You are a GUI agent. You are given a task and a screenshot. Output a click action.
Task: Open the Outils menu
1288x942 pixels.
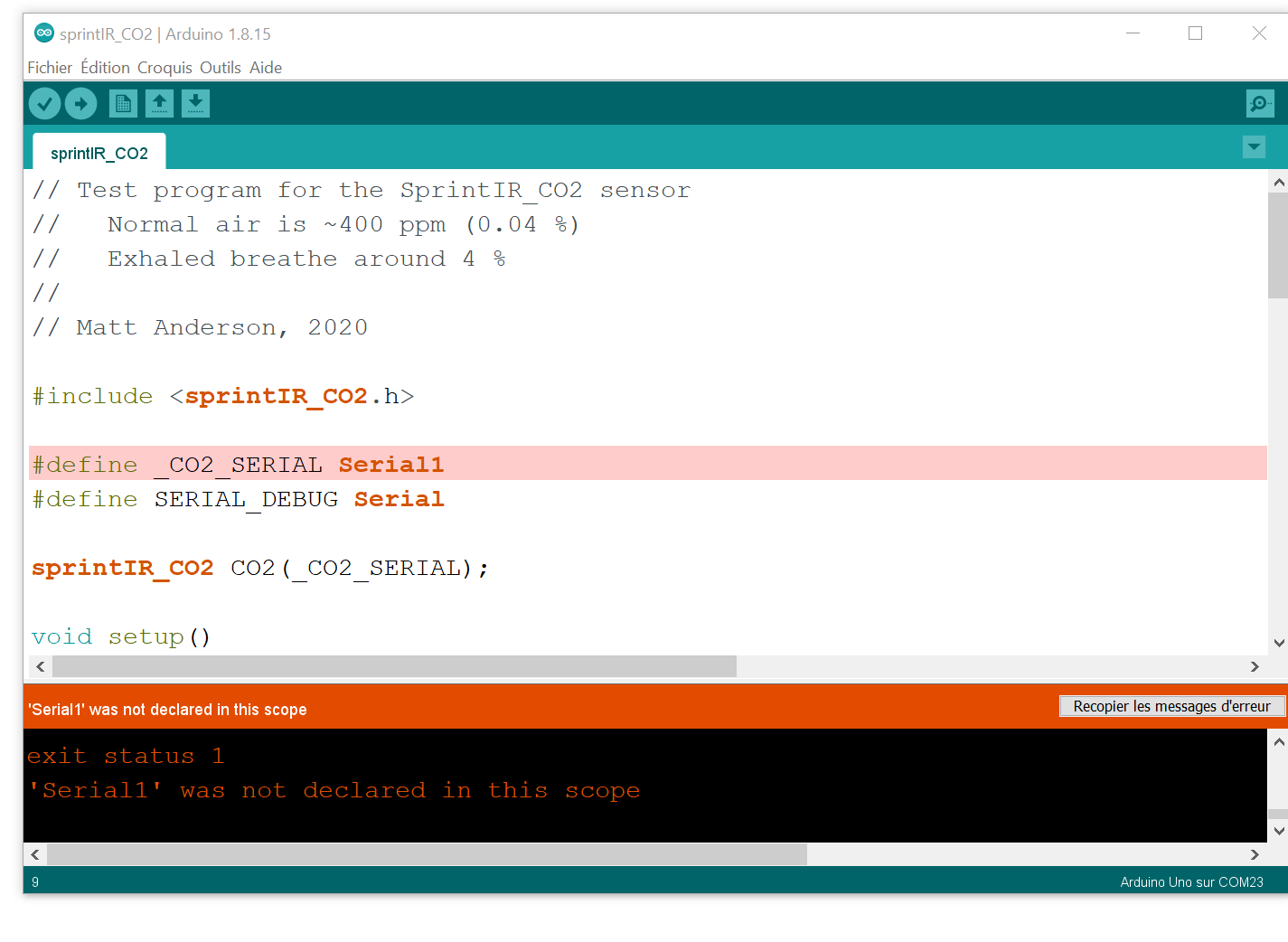(x=220, y=67)
